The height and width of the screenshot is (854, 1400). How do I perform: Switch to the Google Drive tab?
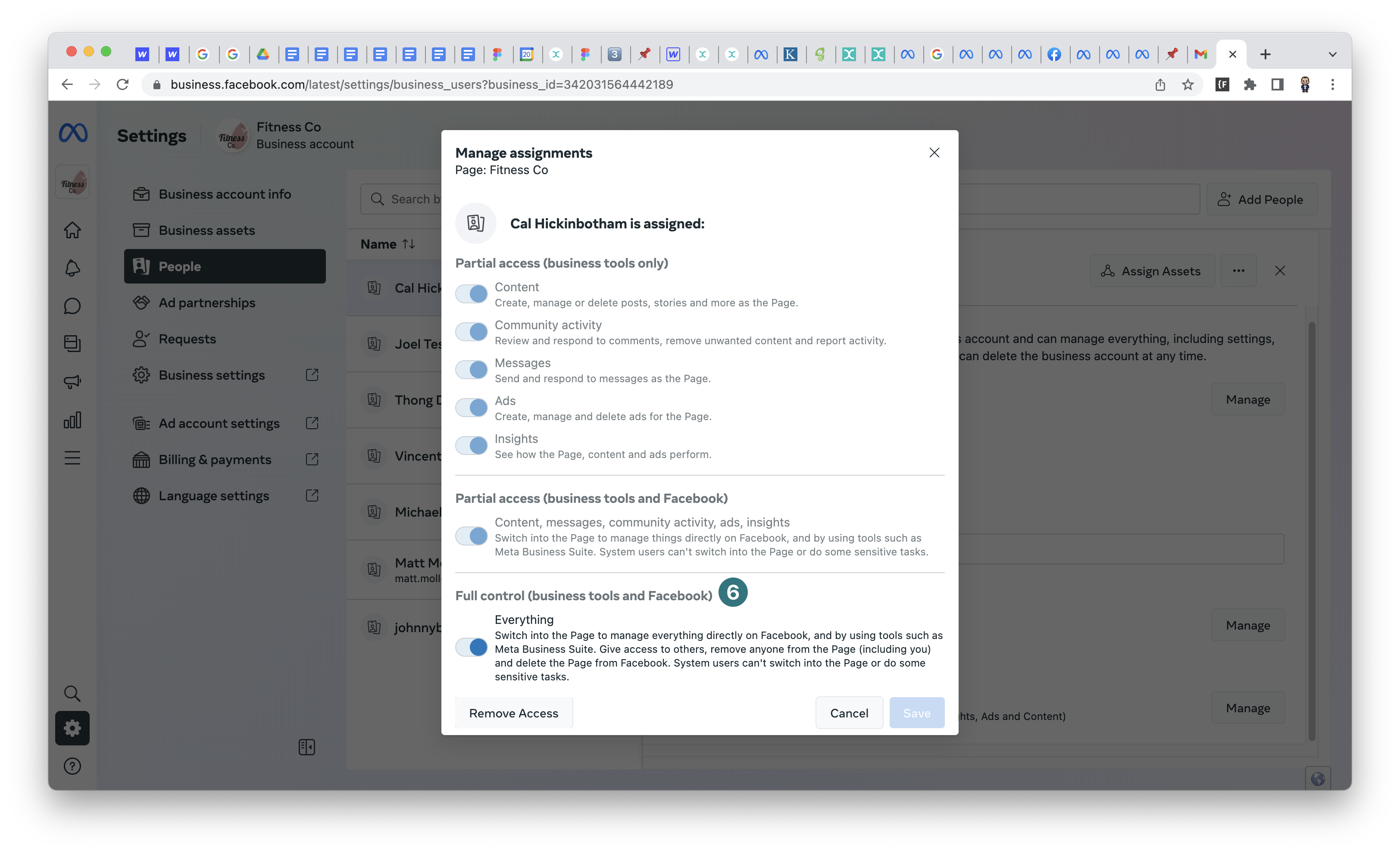(x=262, y=55)
